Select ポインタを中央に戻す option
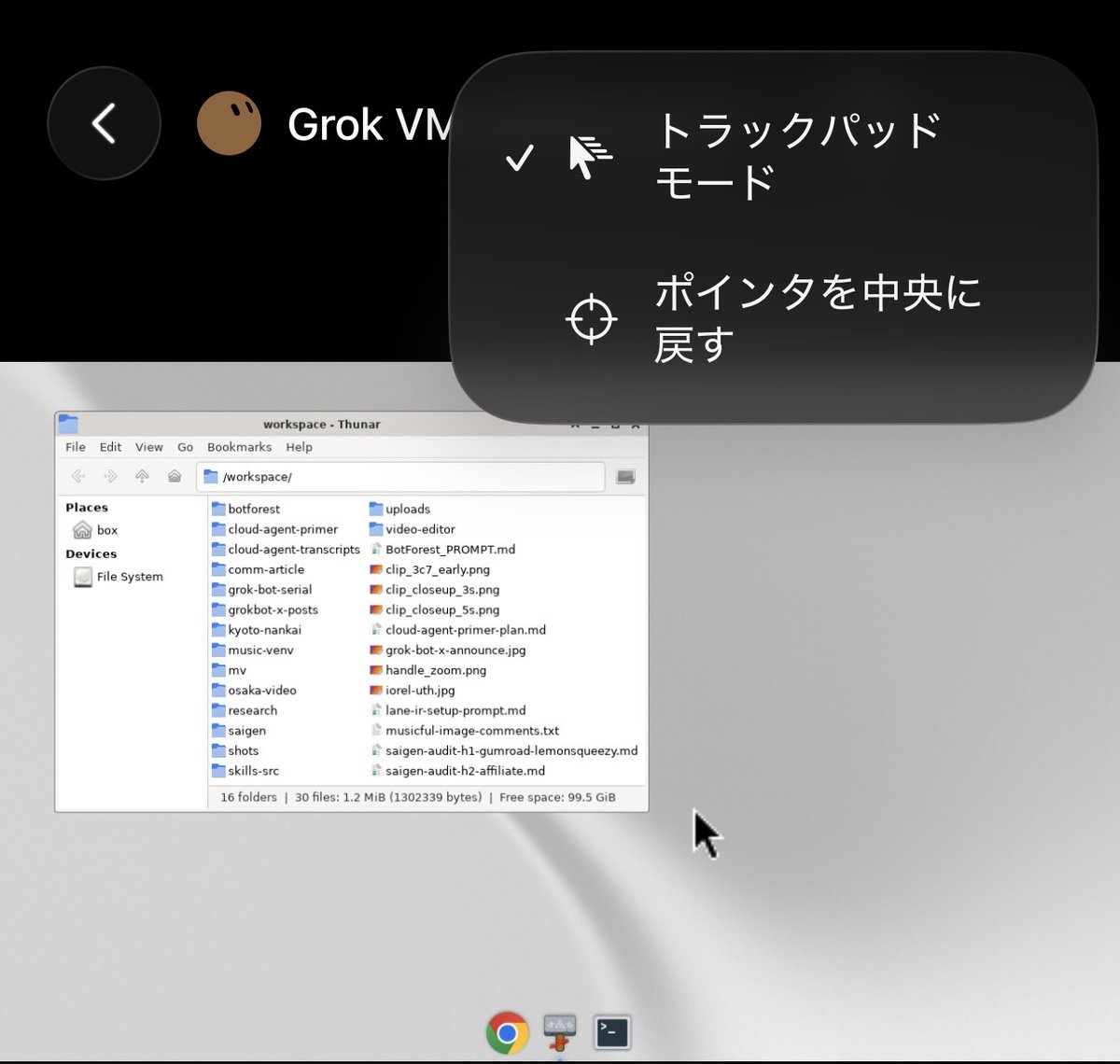This screenshot has height=1064, width=1120. [x=773, y=319]
